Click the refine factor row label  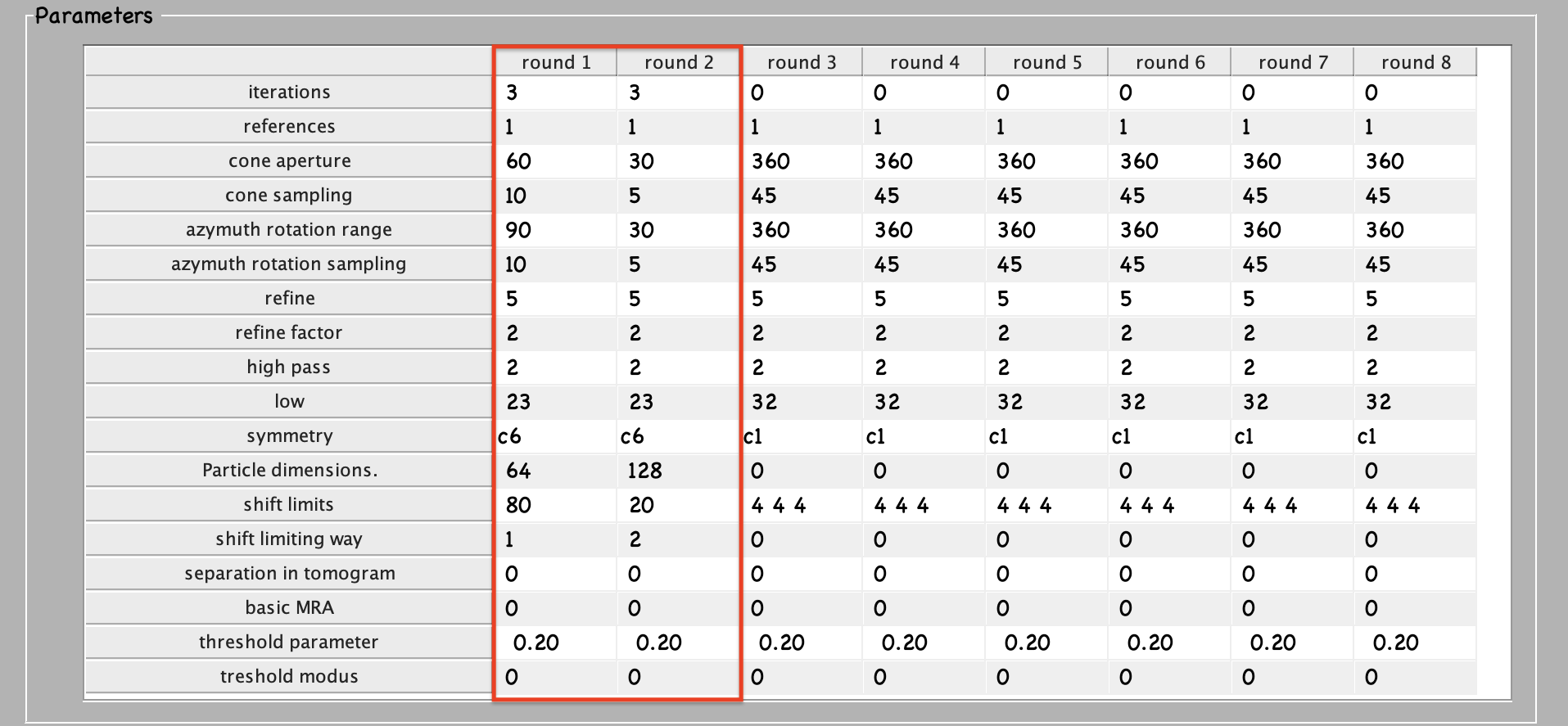click(289, 333)
